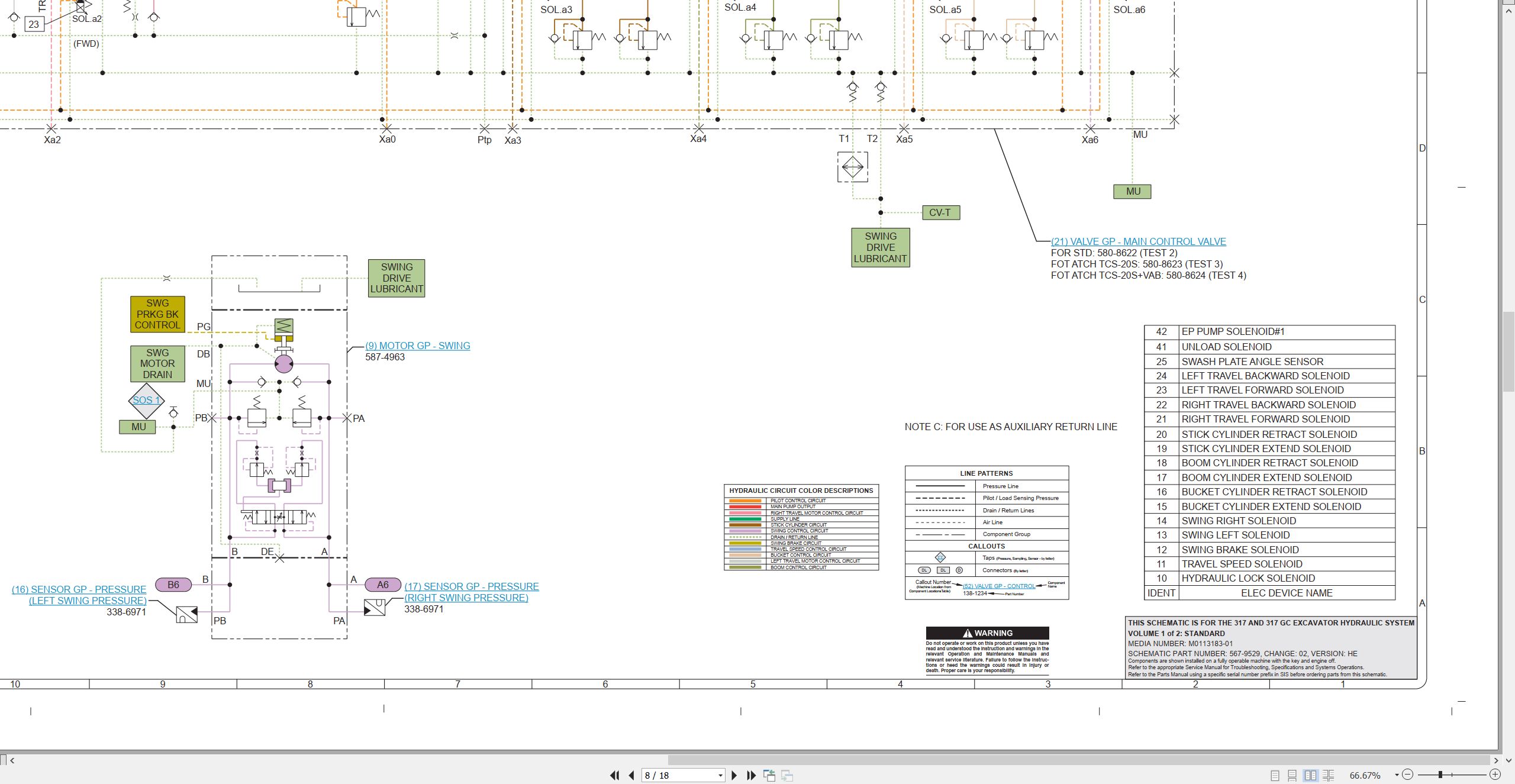Click the orange PILOT CONTROL CIRCUIT swatch
This screenshot has height=784, width=1515.
click(745, 501)
